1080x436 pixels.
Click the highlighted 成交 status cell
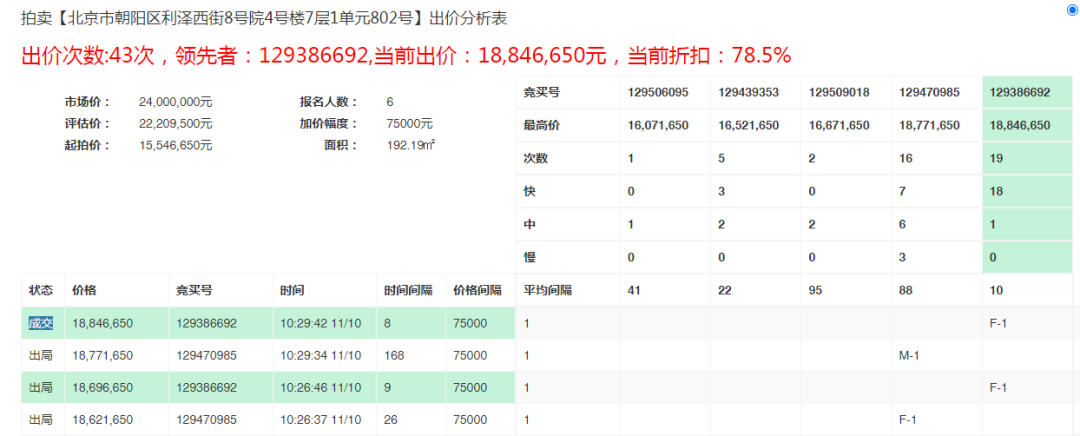coord(41,323)
